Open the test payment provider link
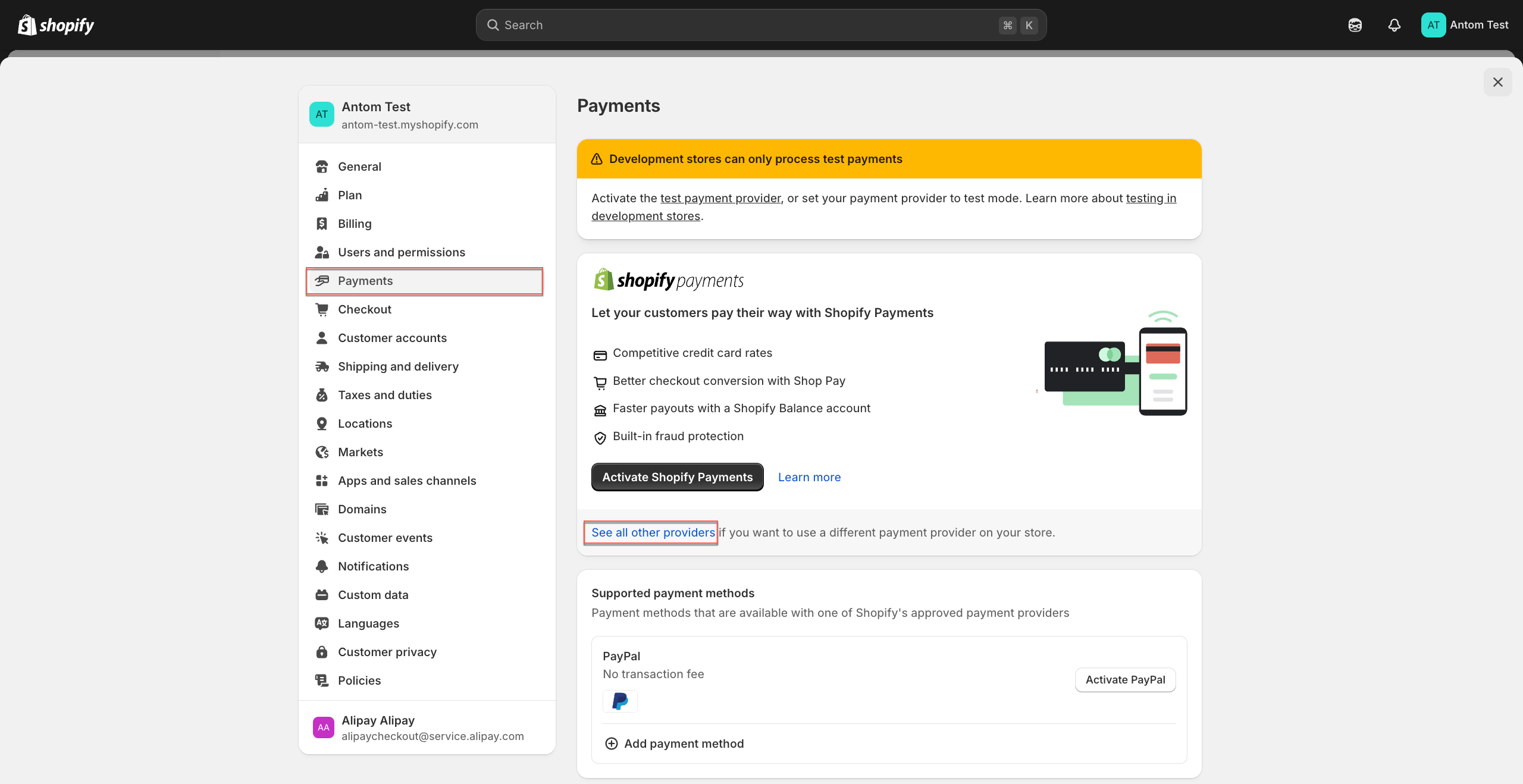This screenshot has height=784, width=1523. pos(720,198)
